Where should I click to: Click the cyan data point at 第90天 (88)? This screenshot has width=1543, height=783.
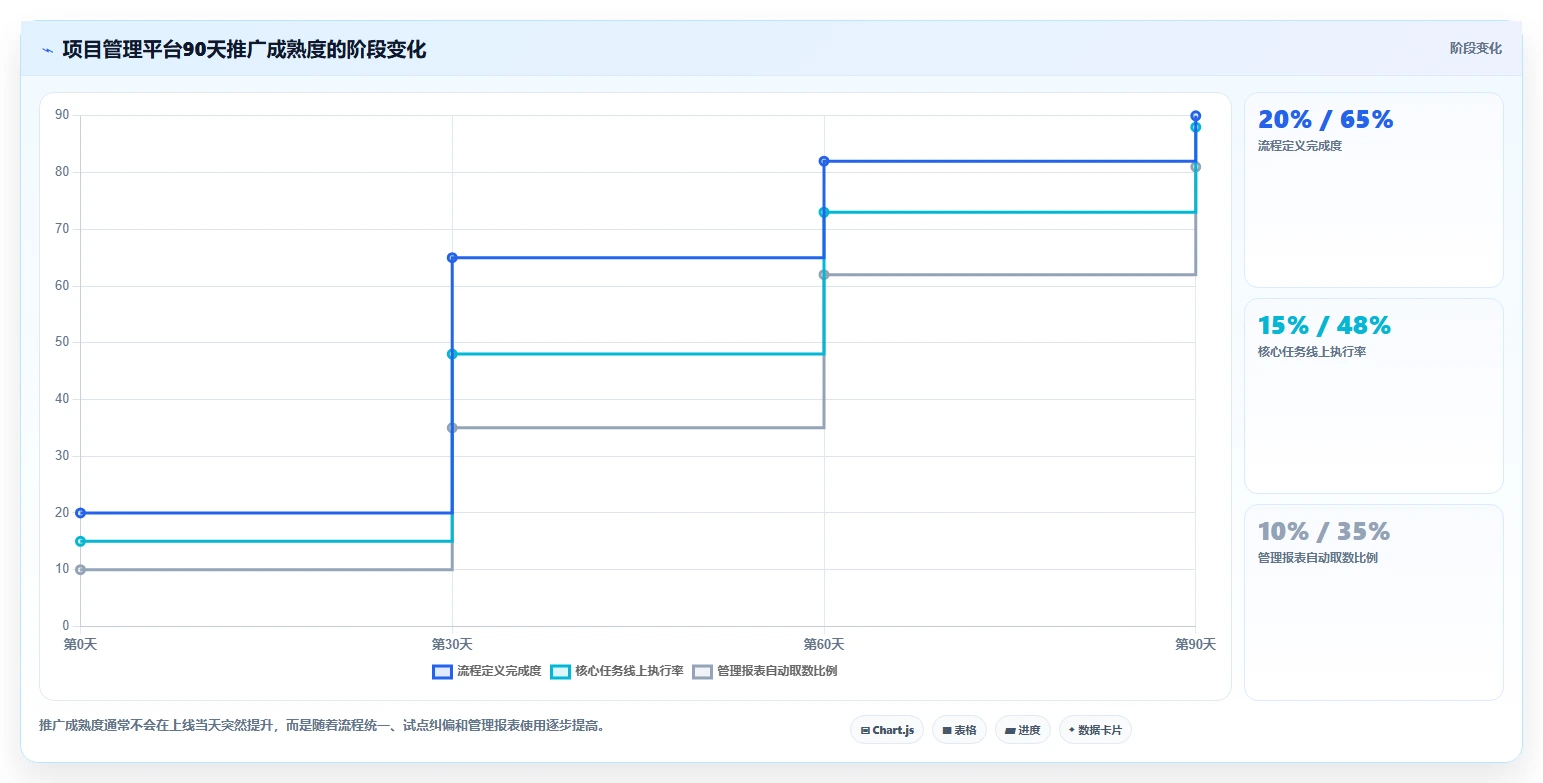tap(1196, 127)
